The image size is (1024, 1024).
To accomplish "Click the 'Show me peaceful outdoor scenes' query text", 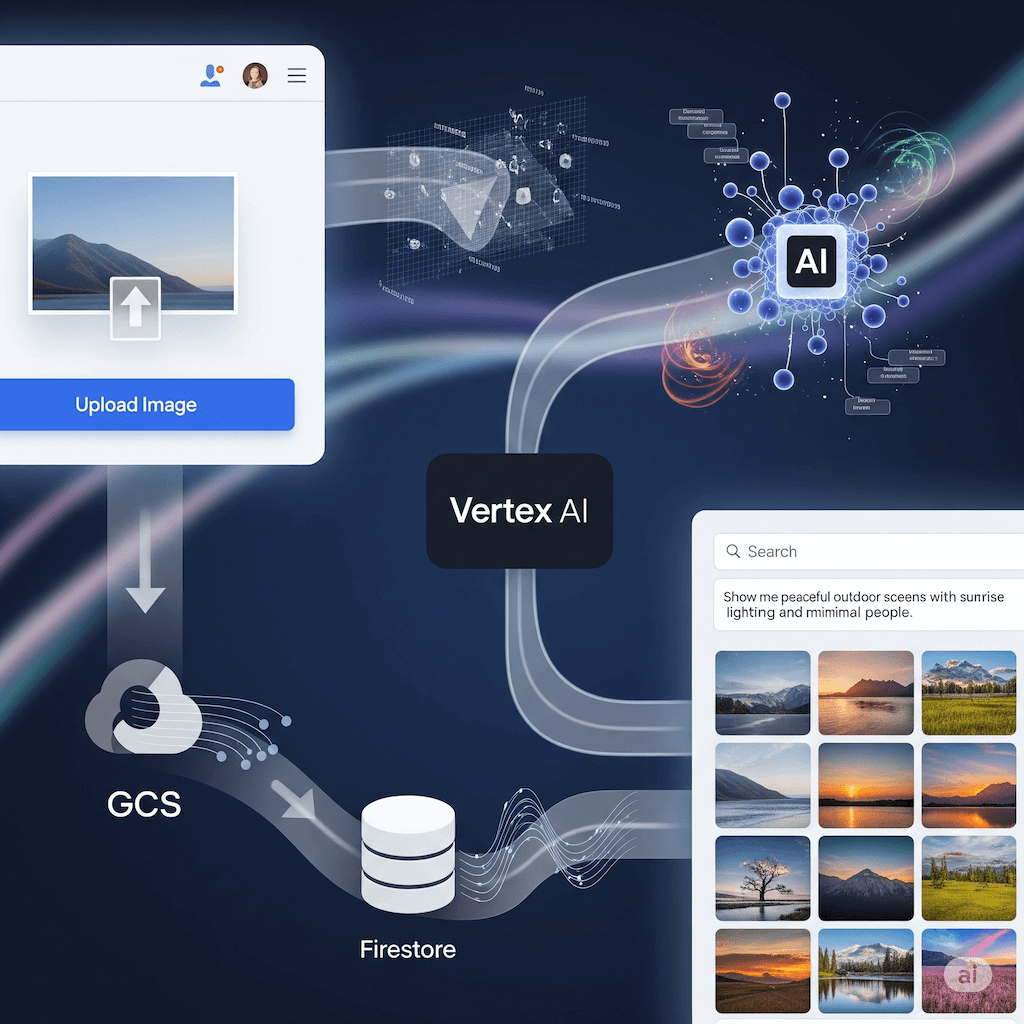I will [x=863, y=604].
